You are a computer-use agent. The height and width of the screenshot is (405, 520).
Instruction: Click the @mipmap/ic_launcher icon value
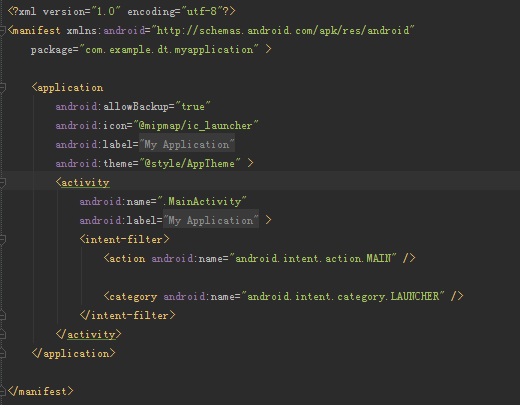[x=196, y=126]
